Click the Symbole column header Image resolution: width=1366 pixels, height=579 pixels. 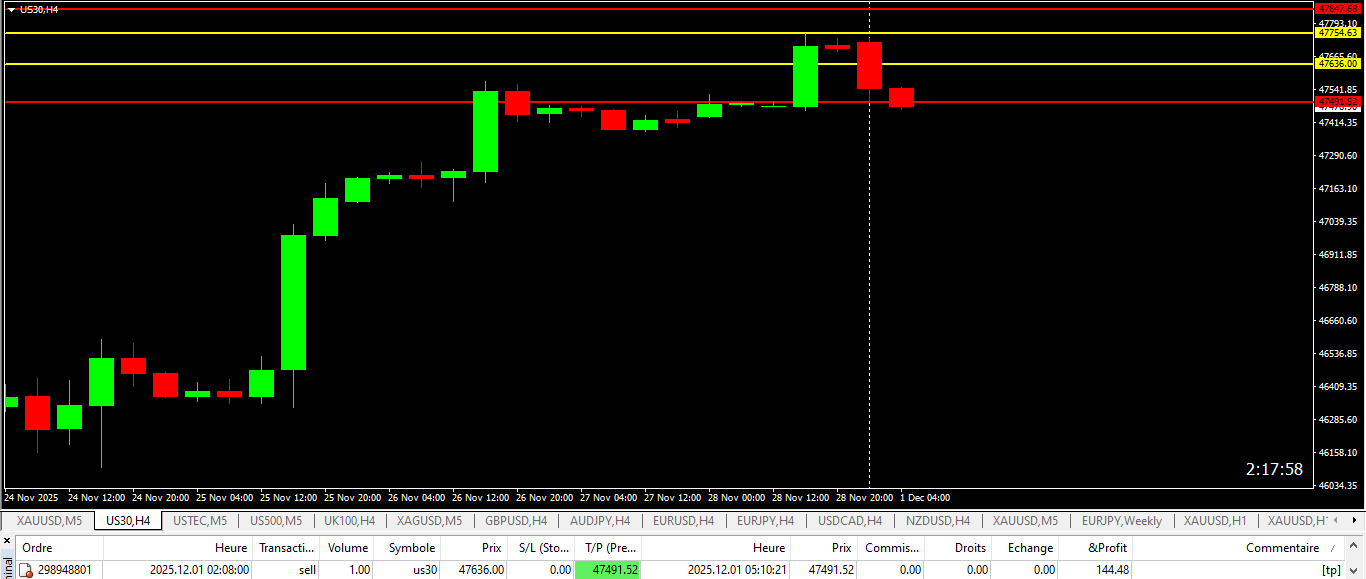point(411,548)
